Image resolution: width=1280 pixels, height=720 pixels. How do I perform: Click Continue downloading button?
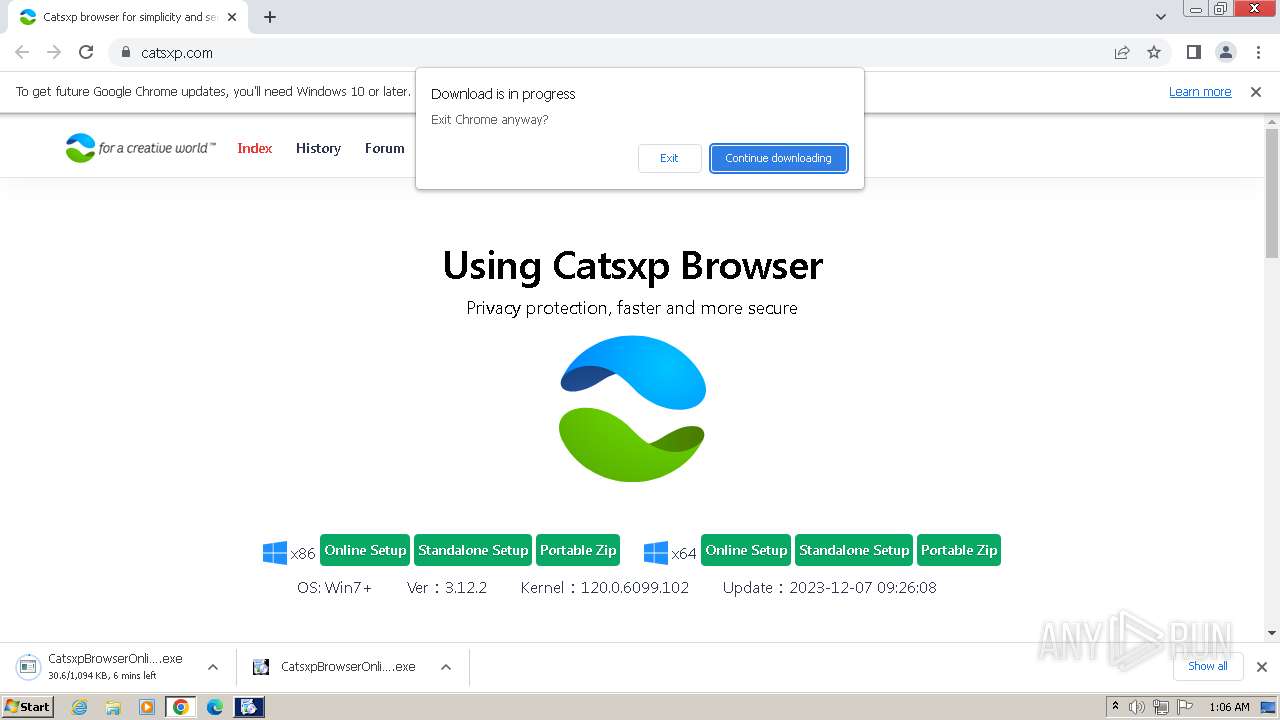(x=778, y=158)
